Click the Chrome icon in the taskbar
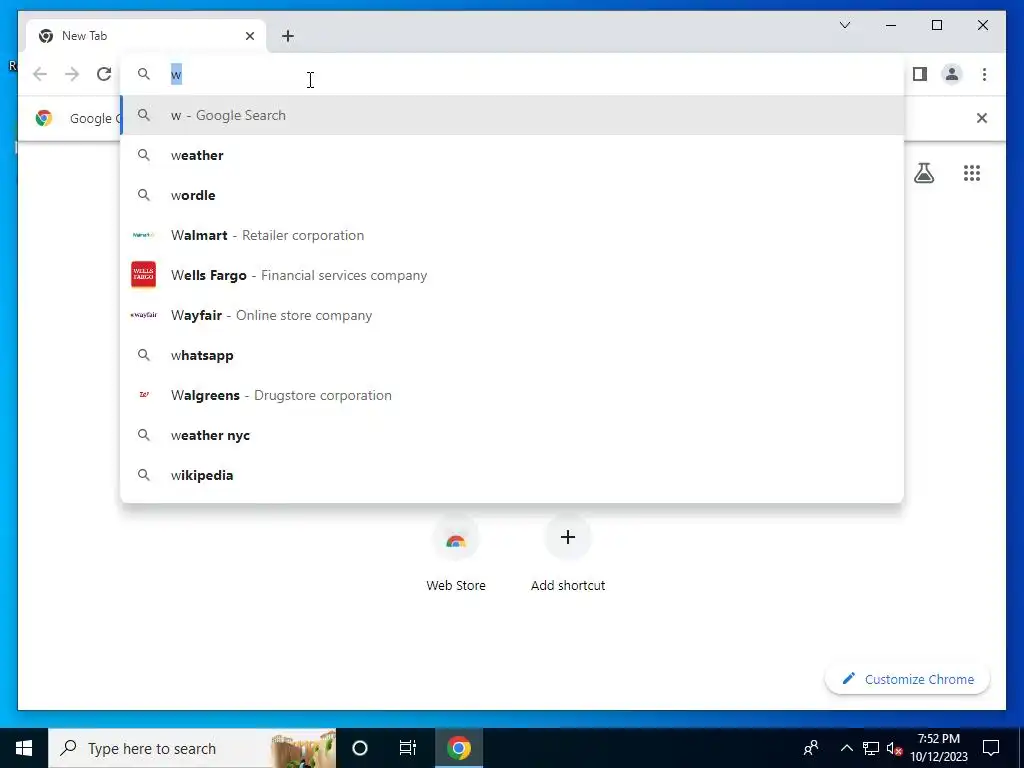This screenshot has width=1024, height=768. pos(458,748)
